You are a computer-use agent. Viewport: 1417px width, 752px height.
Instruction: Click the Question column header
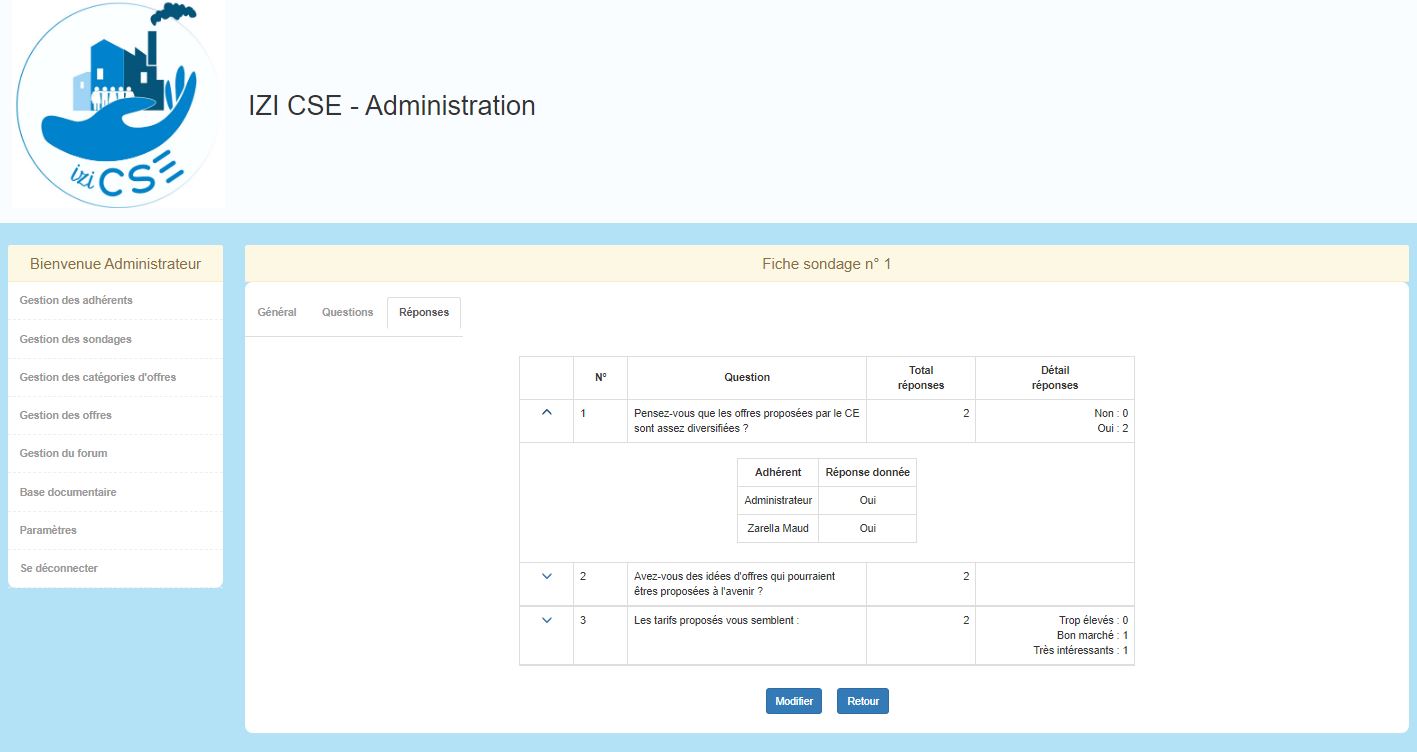(746, 378)
